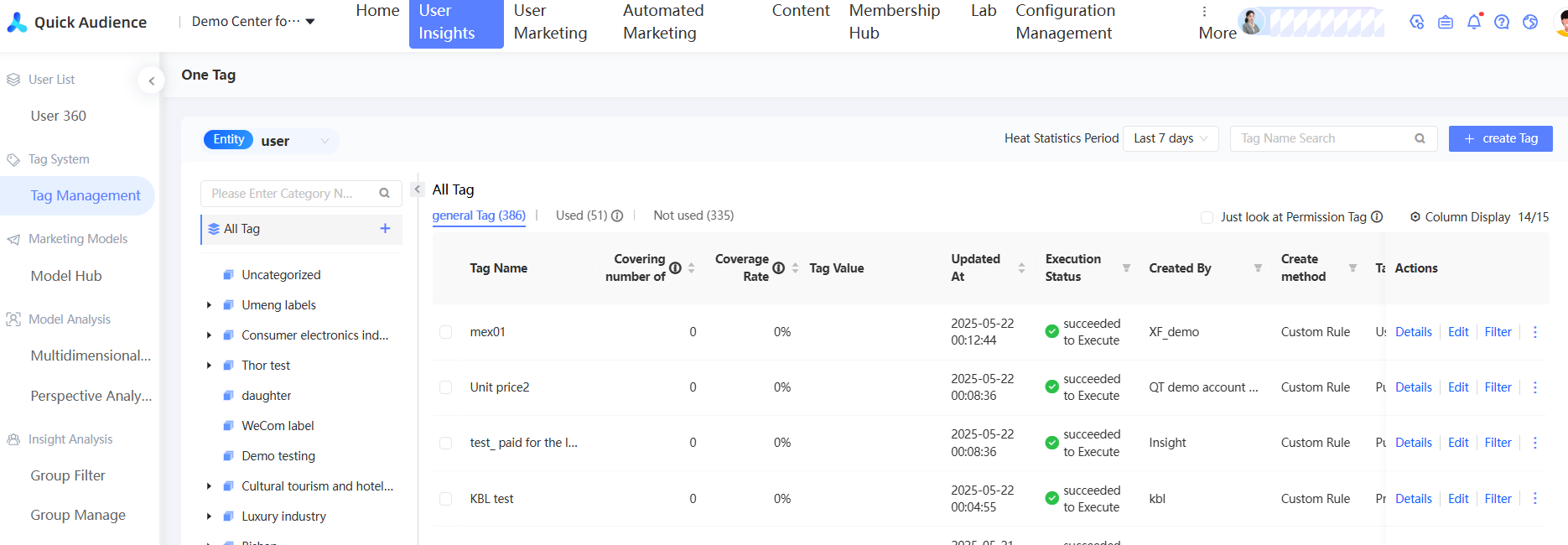This screenshot has width=1568, height=545.
Task: Click Used tag info icon
Action: [617, 215]
